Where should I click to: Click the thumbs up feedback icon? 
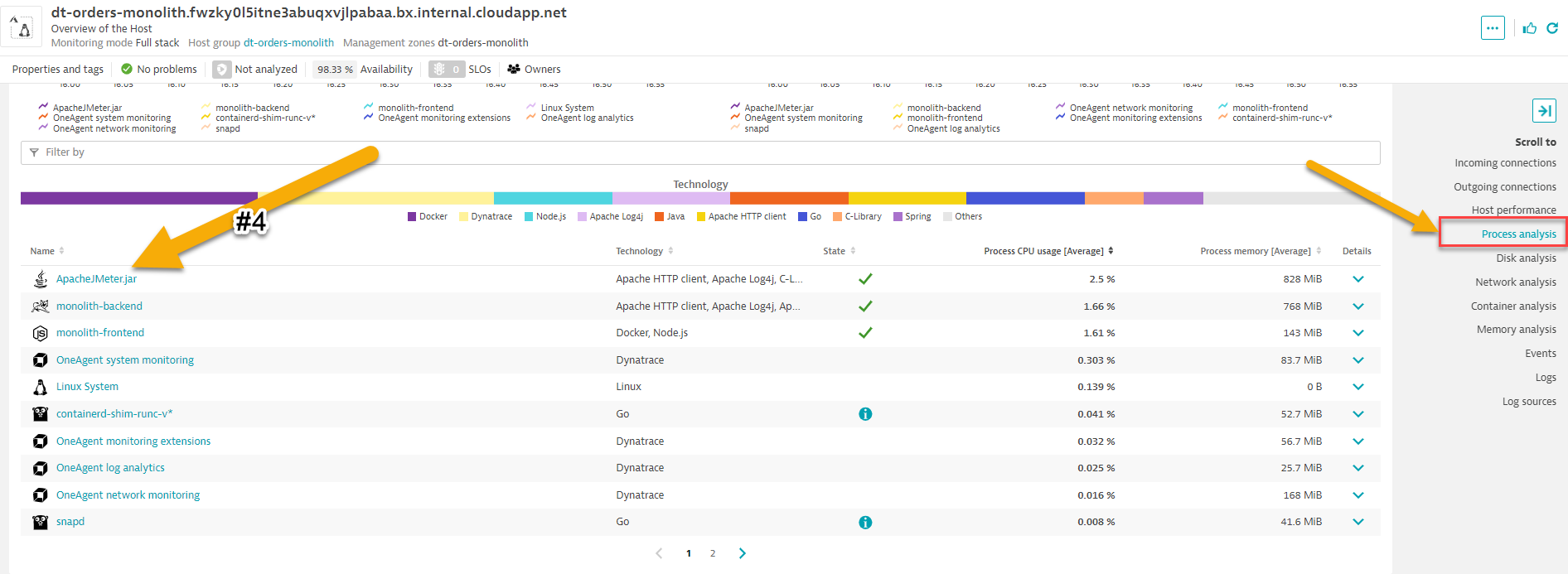1530,28
